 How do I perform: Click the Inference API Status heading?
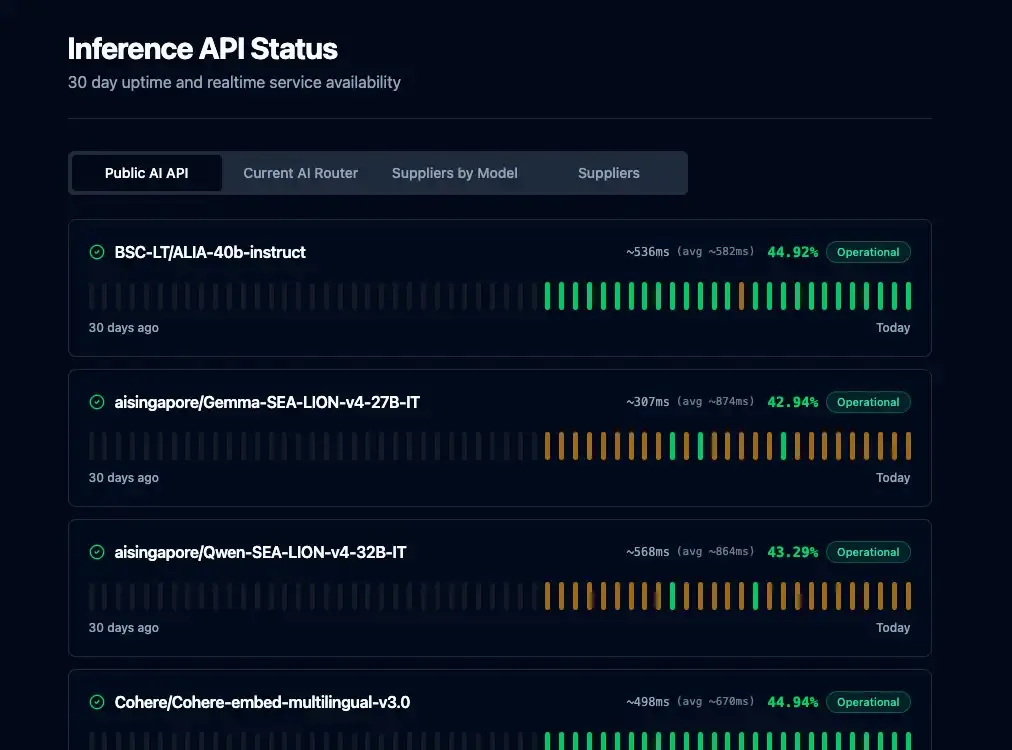203,49
